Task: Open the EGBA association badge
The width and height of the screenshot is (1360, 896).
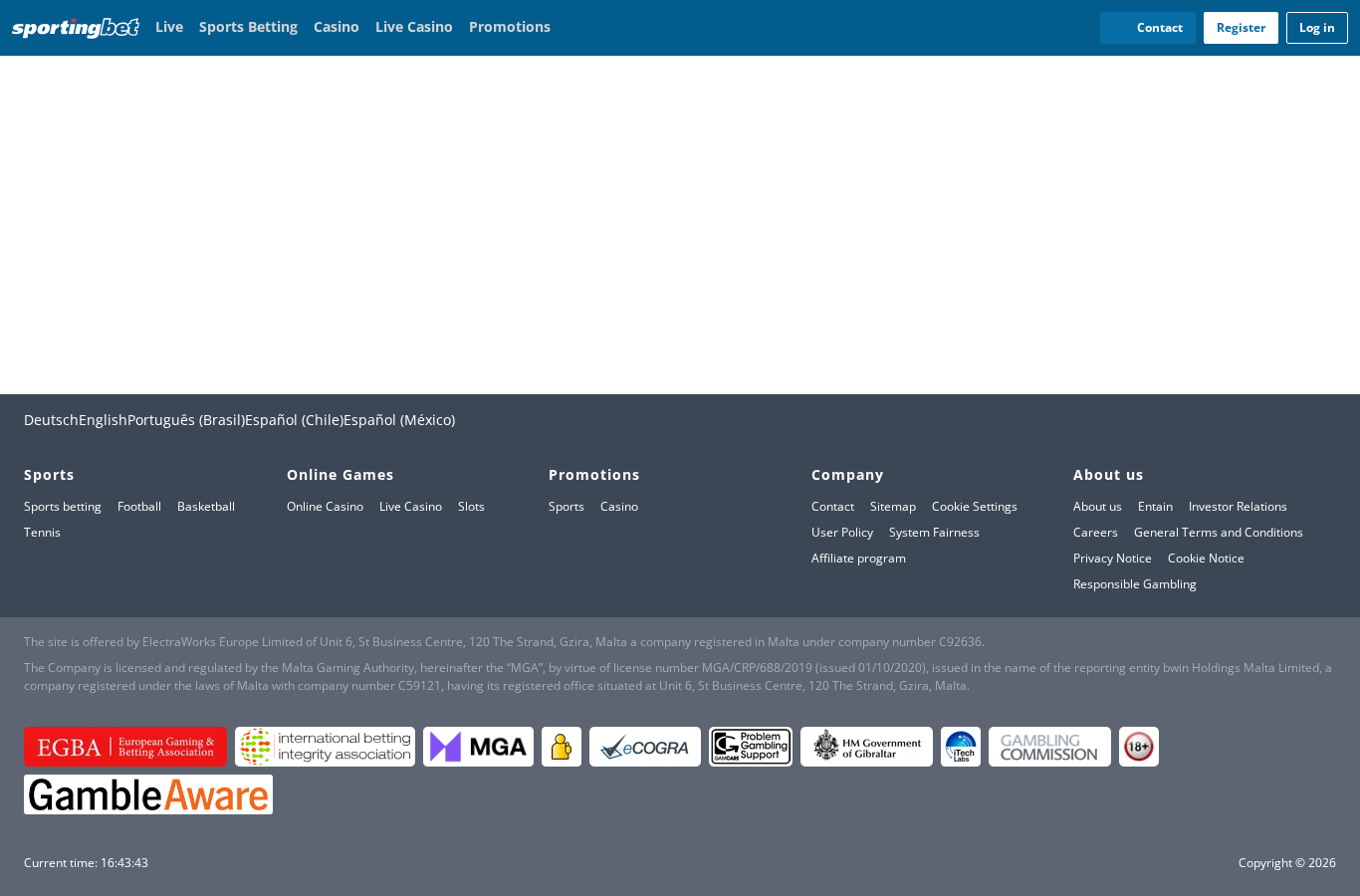Action: pyautogui.click(x=125, y=747)
